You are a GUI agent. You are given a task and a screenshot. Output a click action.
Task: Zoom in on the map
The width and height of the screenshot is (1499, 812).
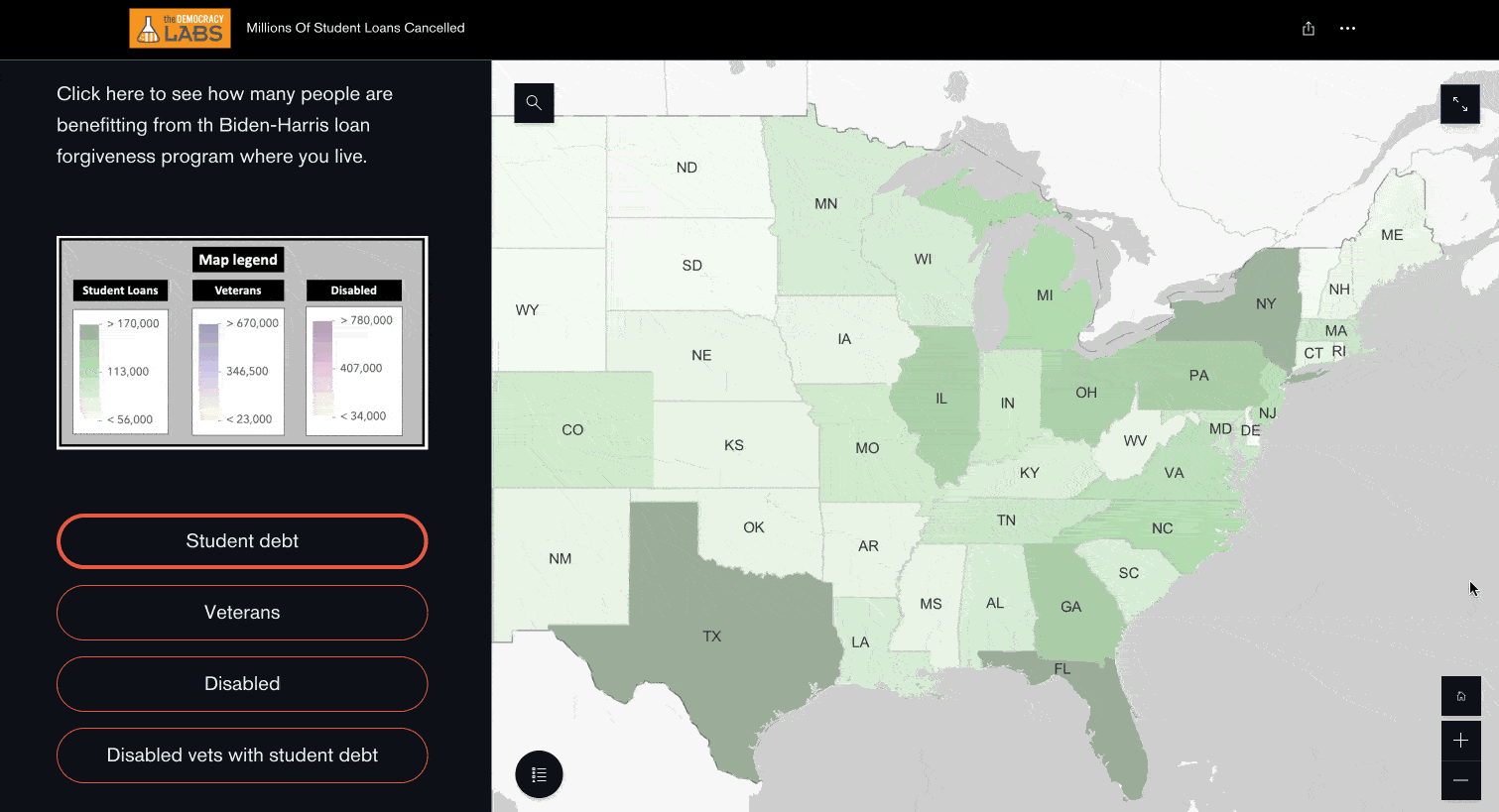[x=1460, y=741]
